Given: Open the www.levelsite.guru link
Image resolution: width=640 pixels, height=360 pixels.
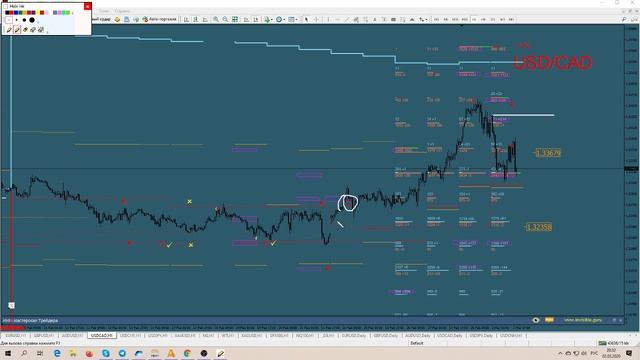Looking at the screenshot, I should click(x=582, y=320).
